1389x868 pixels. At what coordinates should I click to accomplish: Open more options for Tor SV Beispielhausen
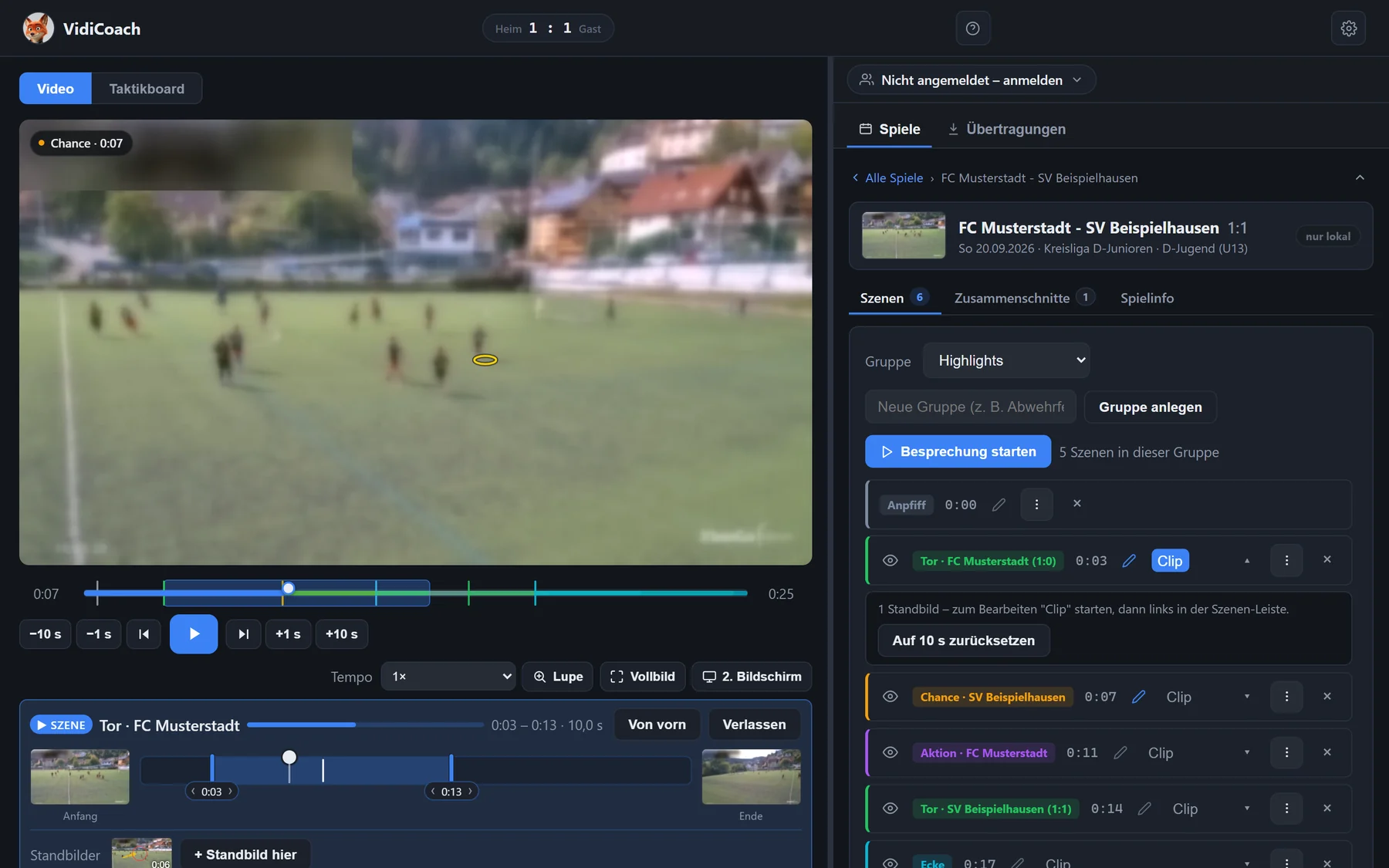click(x=1286, y=809)
